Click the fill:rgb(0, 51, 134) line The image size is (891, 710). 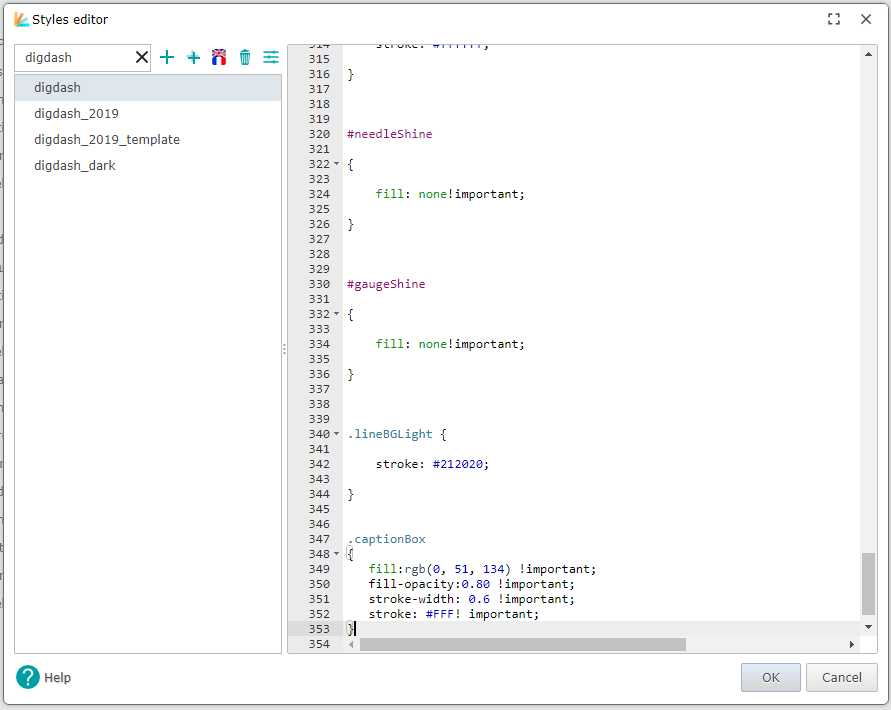click(482, 569)
